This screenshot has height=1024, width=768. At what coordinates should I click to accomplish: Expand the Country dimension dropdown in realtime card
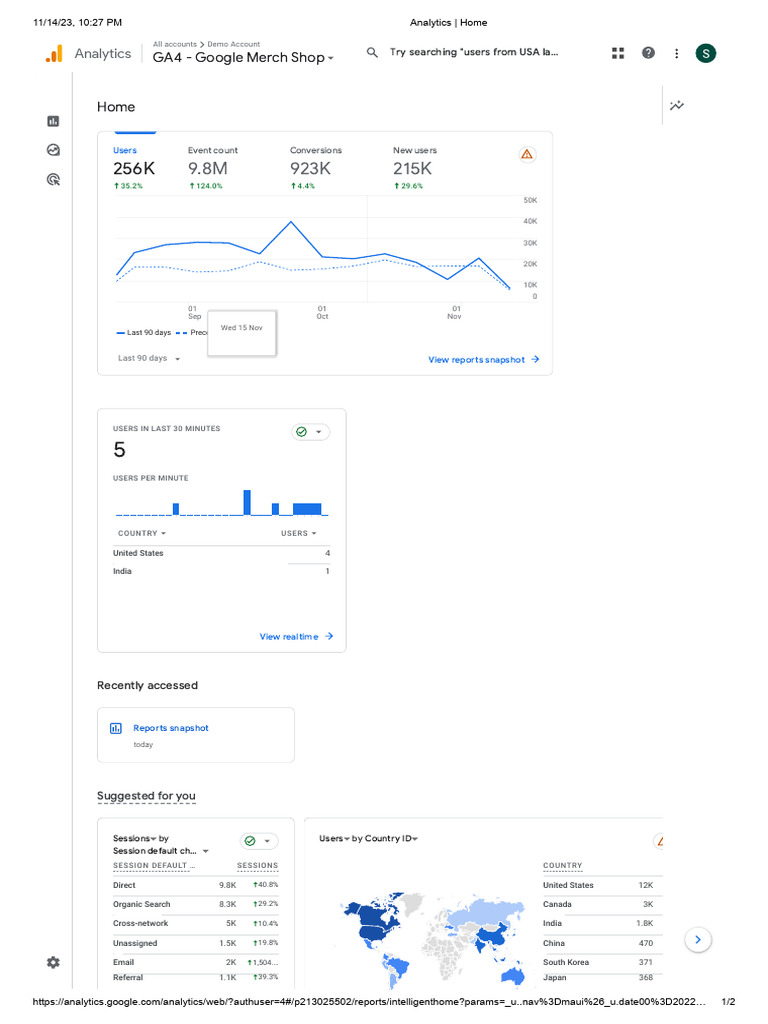click(142, 533)
